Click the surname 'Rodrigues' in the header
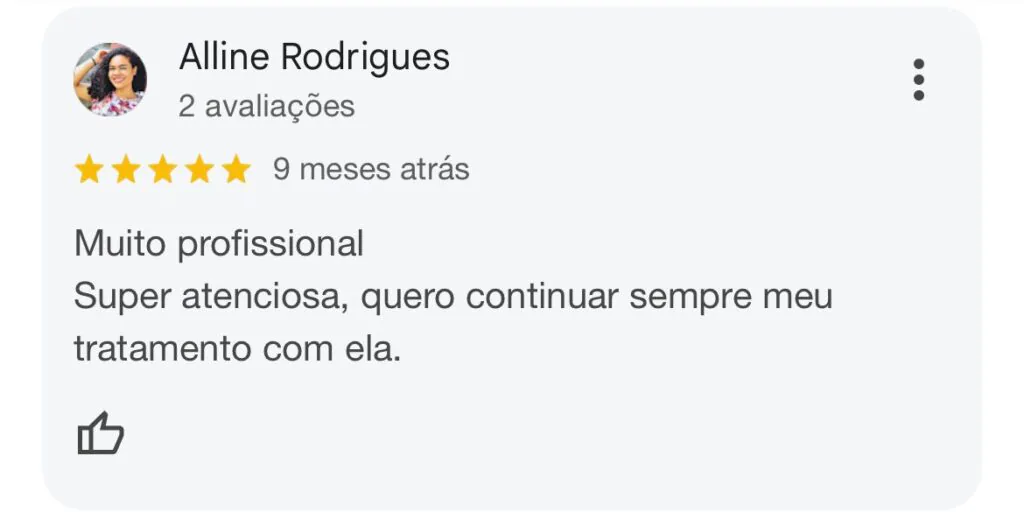 pos(365,58)
